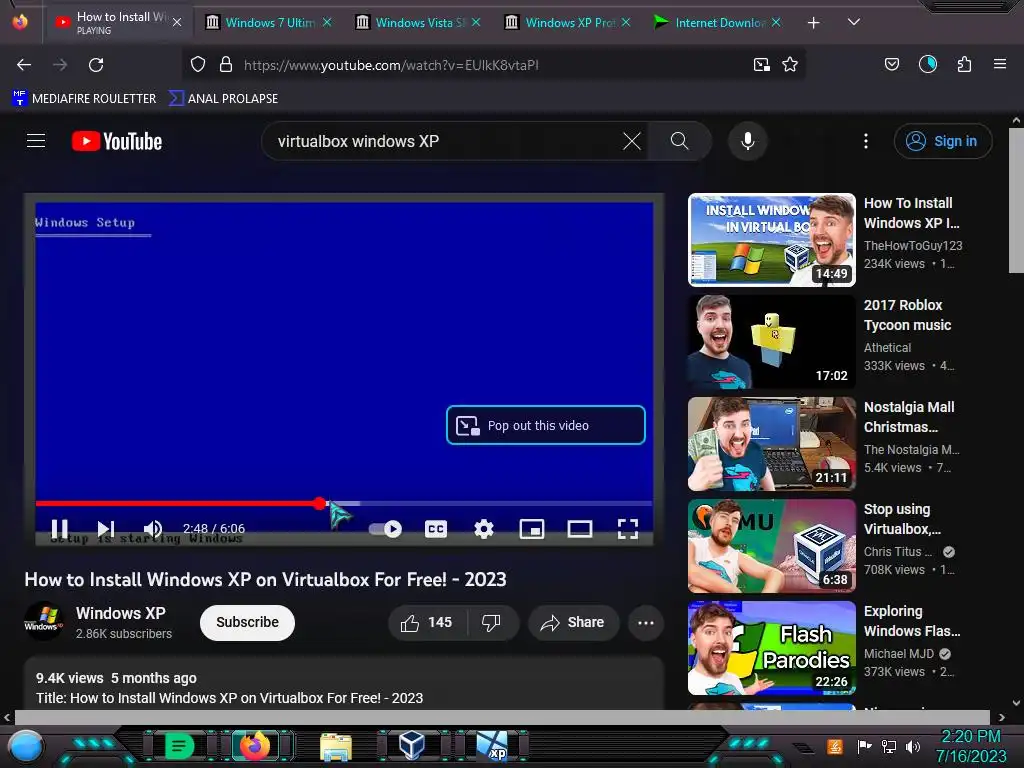Open the XP taskbar application icon

(x=492, y=746)
